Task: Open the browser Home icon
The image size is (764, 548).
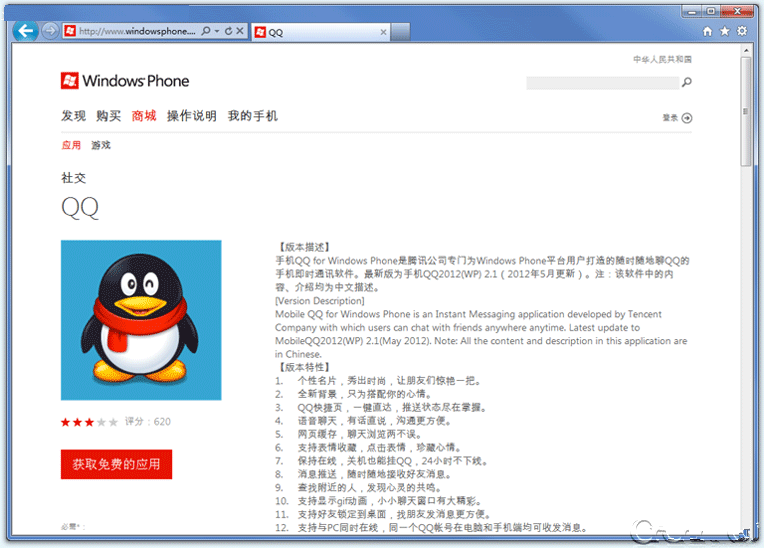Action: click(x=707, y=31)
